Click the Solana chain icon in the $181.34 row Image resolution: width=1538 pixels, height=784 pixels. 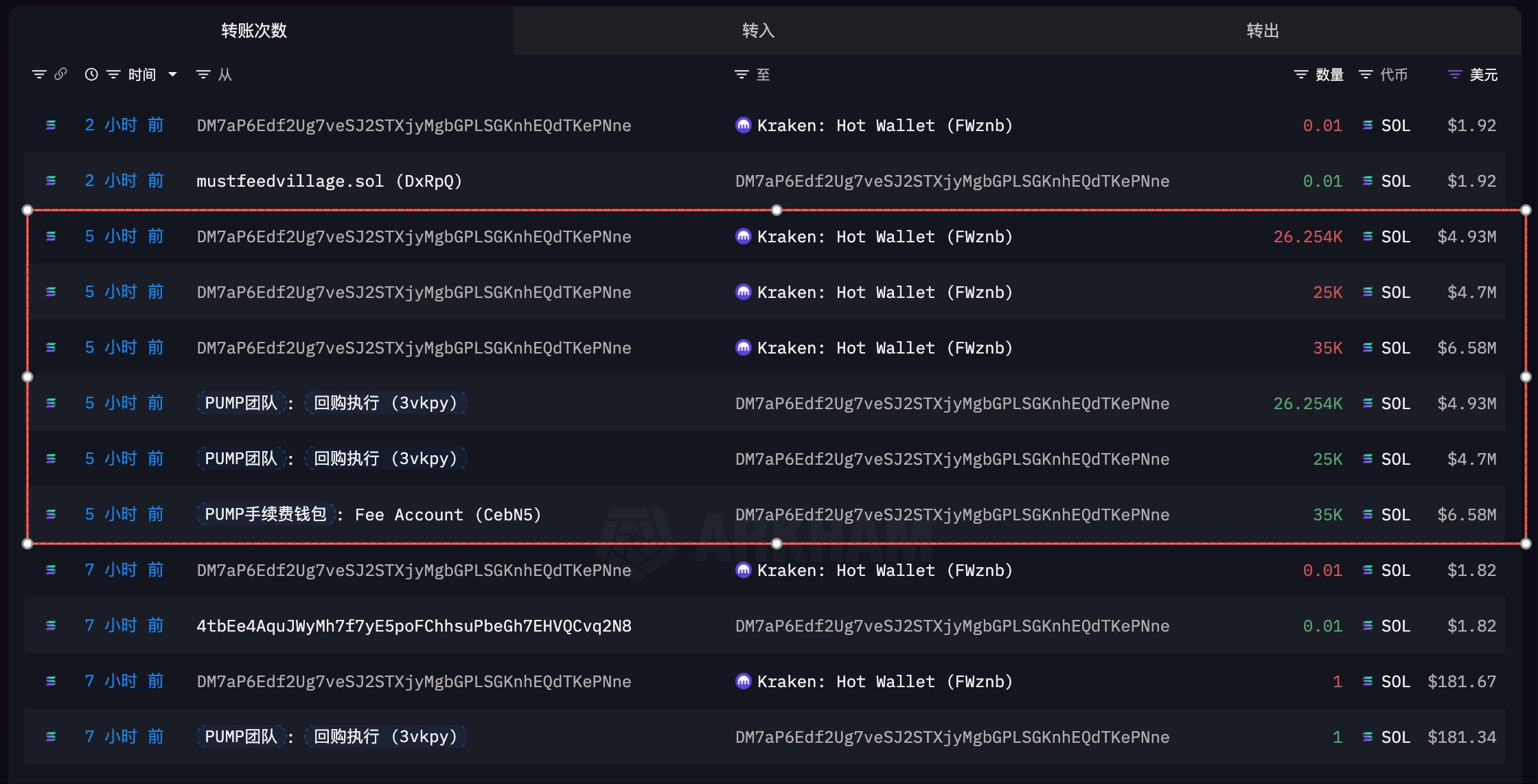51,737
